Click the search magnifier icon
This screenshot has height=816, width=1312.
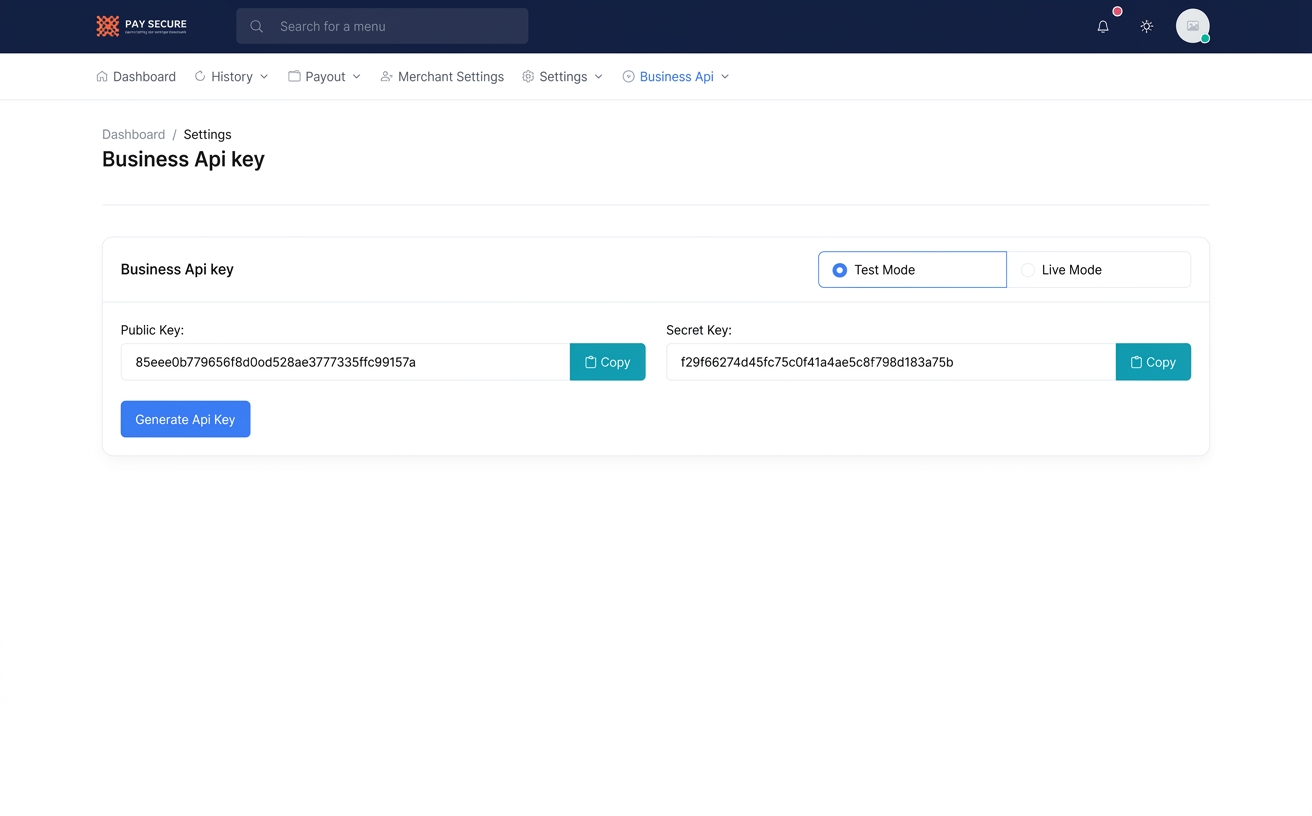(257, 27)
